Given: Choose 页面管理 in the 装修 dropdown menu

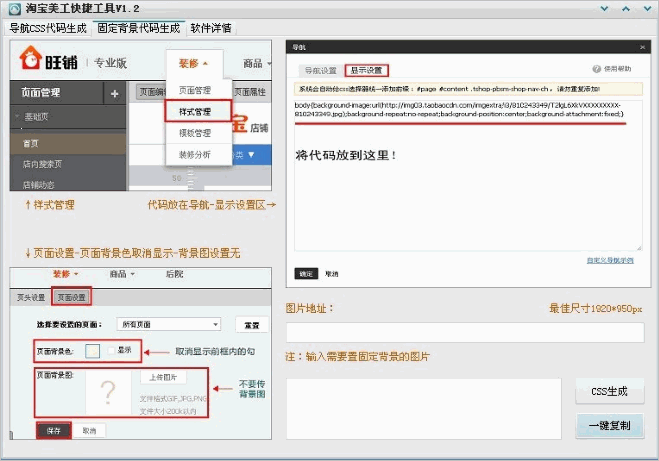Looking at the screenshot, I should 195,90.
